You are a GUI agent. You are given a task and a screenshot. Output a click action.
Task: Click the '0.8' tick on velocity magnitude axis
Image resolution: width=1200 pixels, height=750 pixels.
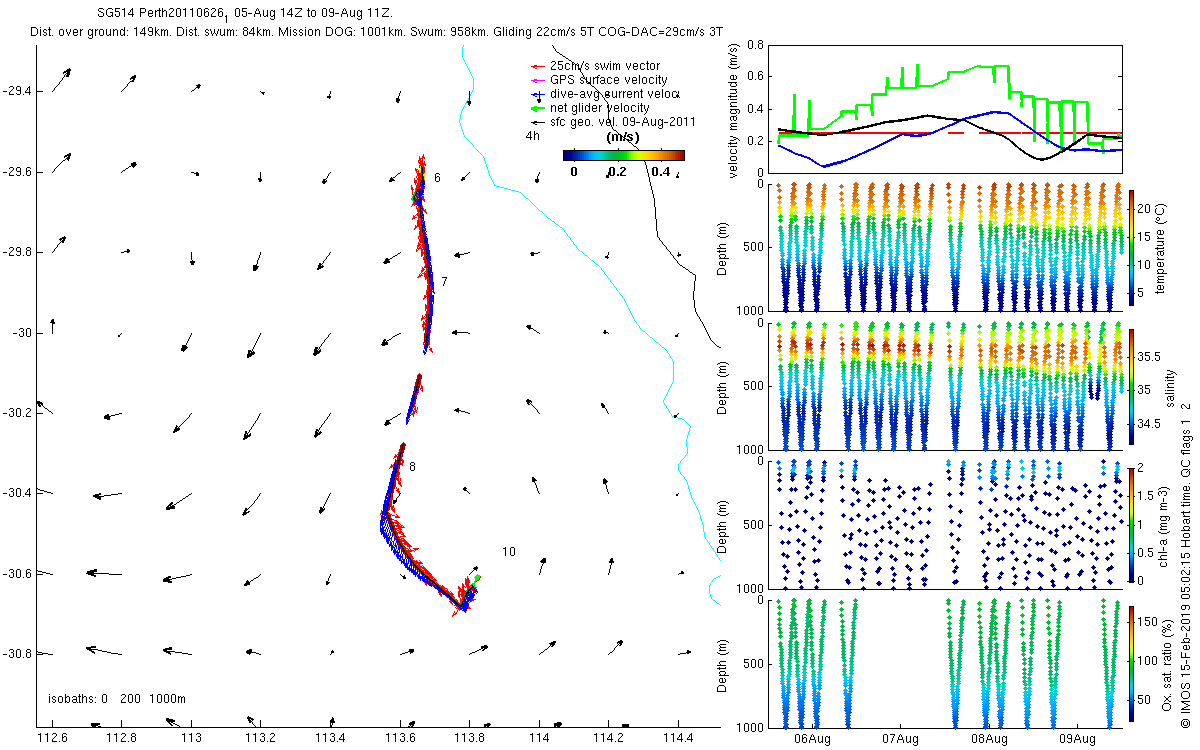pos(756,46)
